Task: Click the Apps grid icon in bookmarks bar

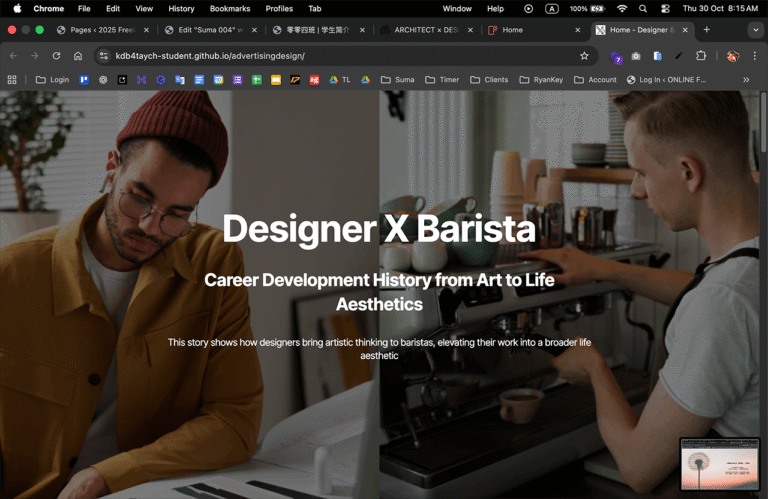Action: 12,79
